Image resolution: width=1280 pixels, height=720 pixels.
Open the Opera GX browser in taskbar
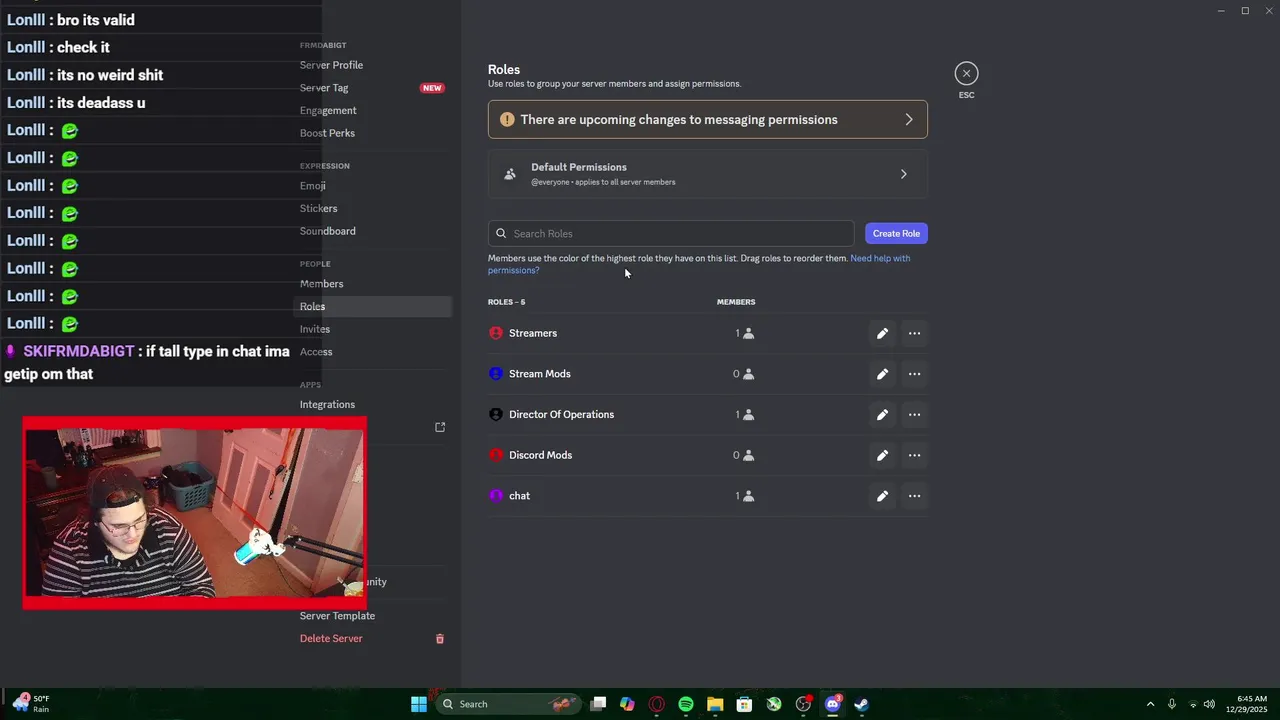(657, 704)
